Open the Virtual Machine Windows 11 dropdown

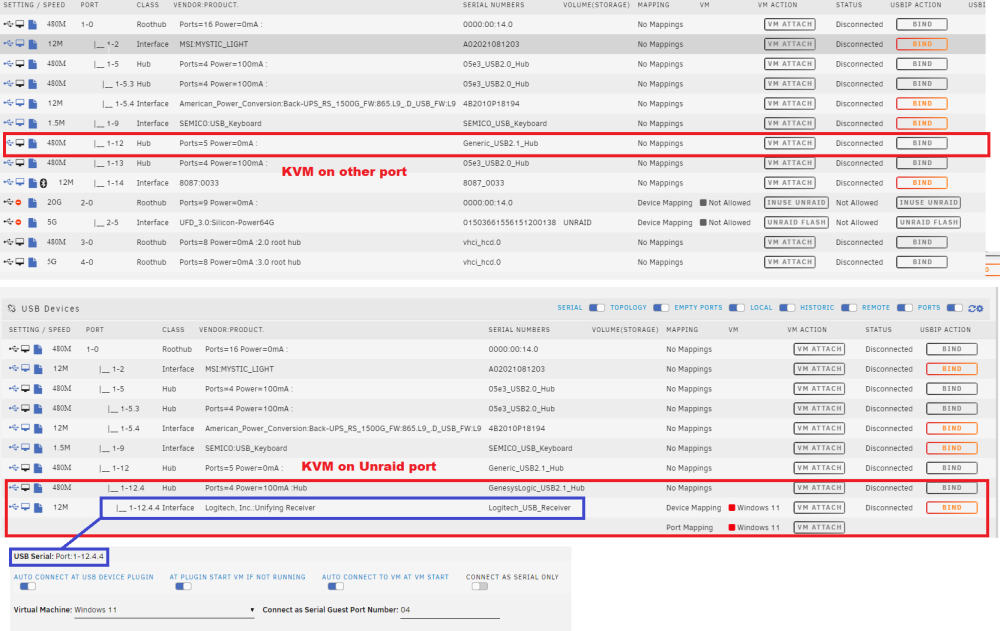pyautogui.click(x=165, y=610)
